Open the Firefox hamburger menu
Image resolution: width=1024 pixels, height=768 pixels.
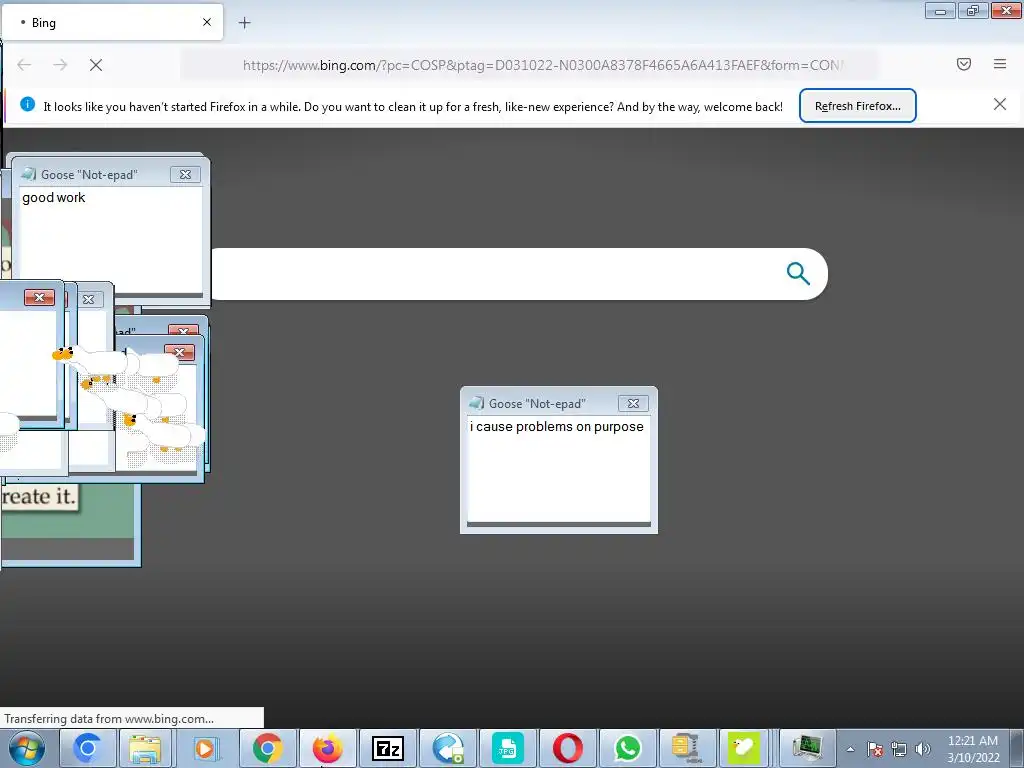coord(1000,64)
